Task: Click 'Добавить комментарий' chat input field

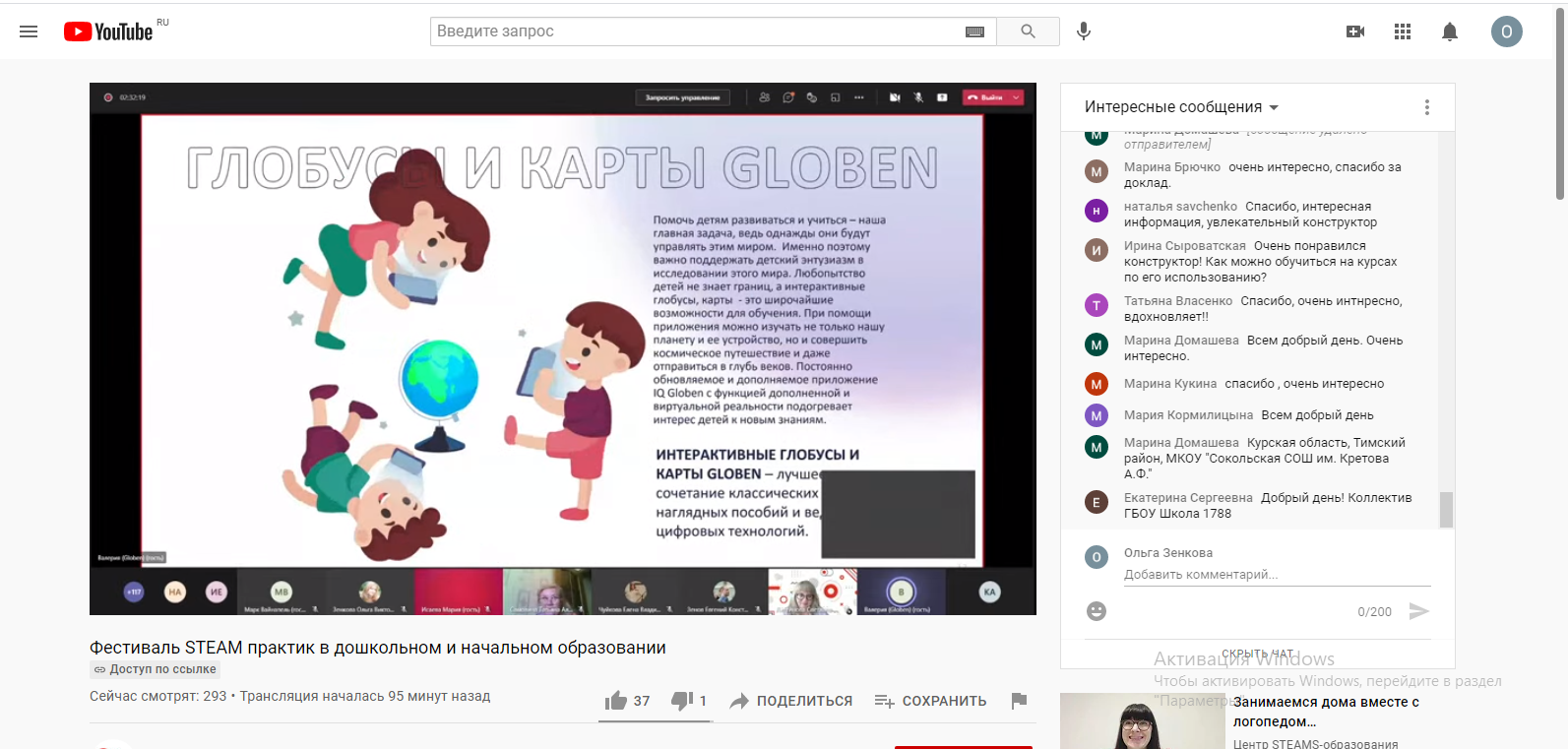Action: click(x=1276, y=575)
